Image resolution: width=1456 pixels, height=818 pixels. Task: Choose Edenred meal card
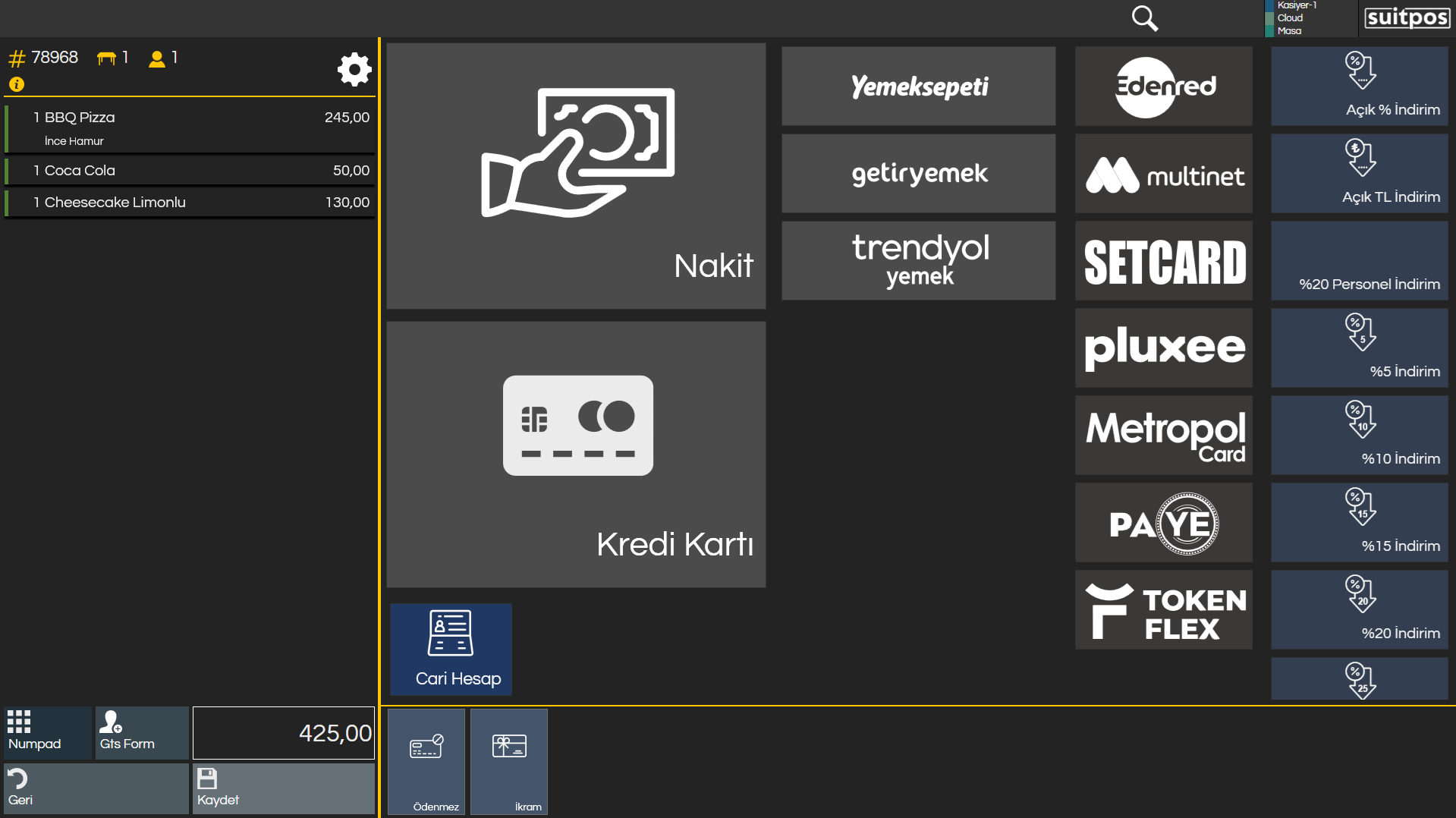[1164, 87]
